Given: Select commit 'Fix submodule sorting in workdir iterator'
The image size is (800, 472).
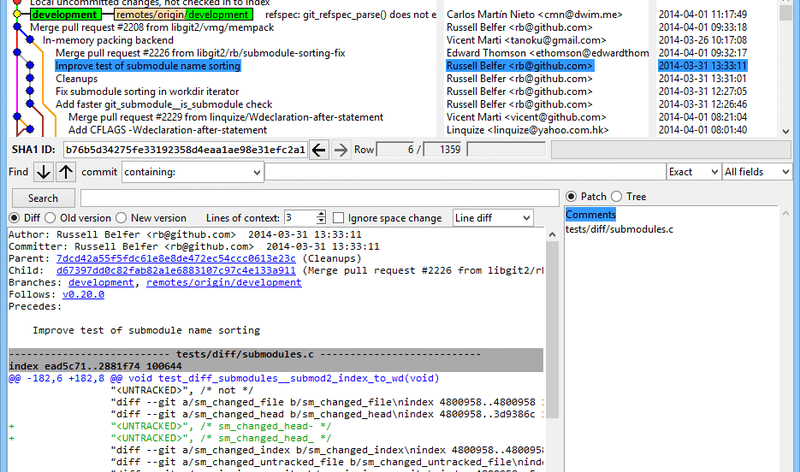Looking at the screenshot, I should [147, 91].
